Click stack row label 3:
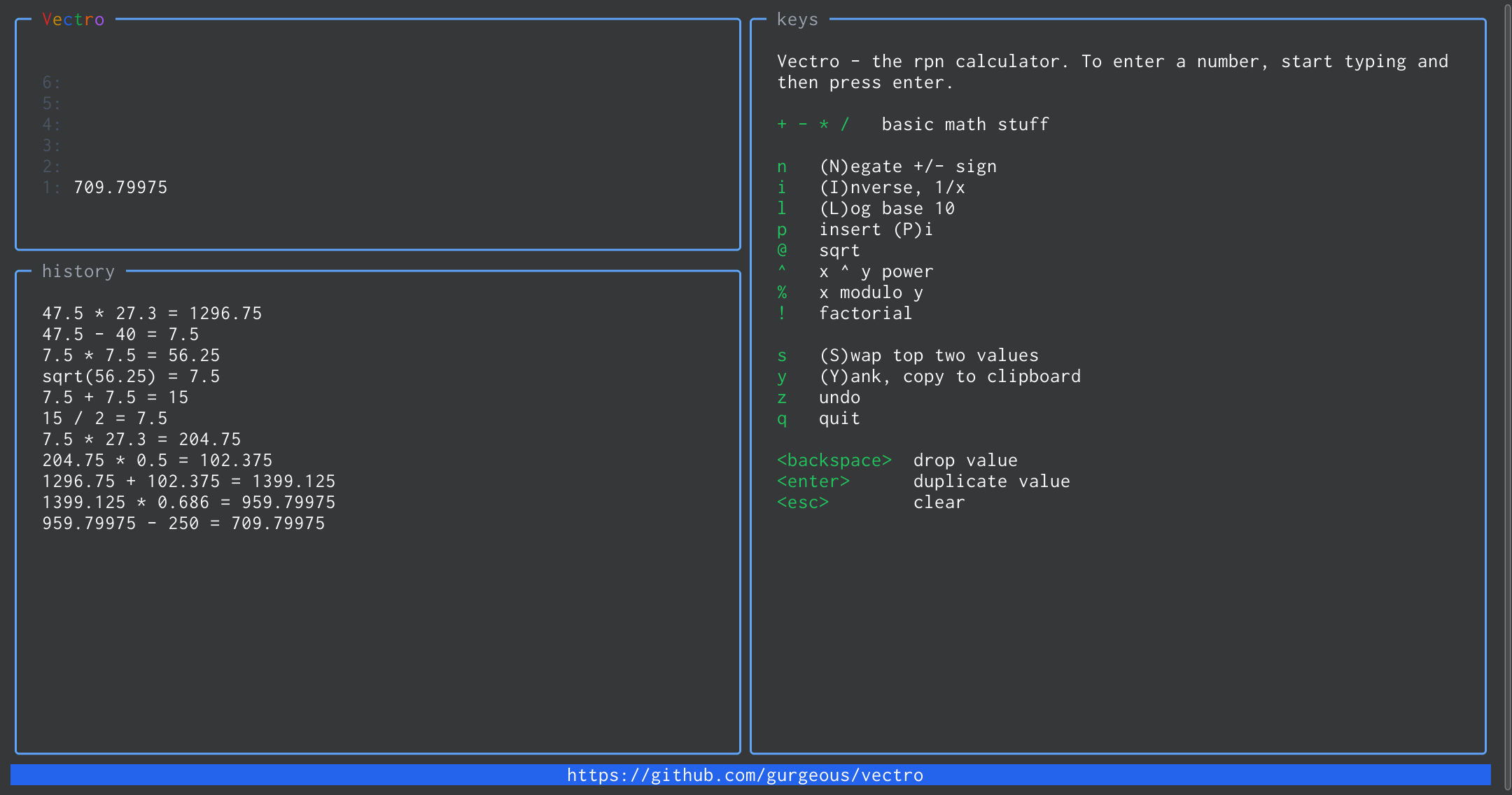 51,146
